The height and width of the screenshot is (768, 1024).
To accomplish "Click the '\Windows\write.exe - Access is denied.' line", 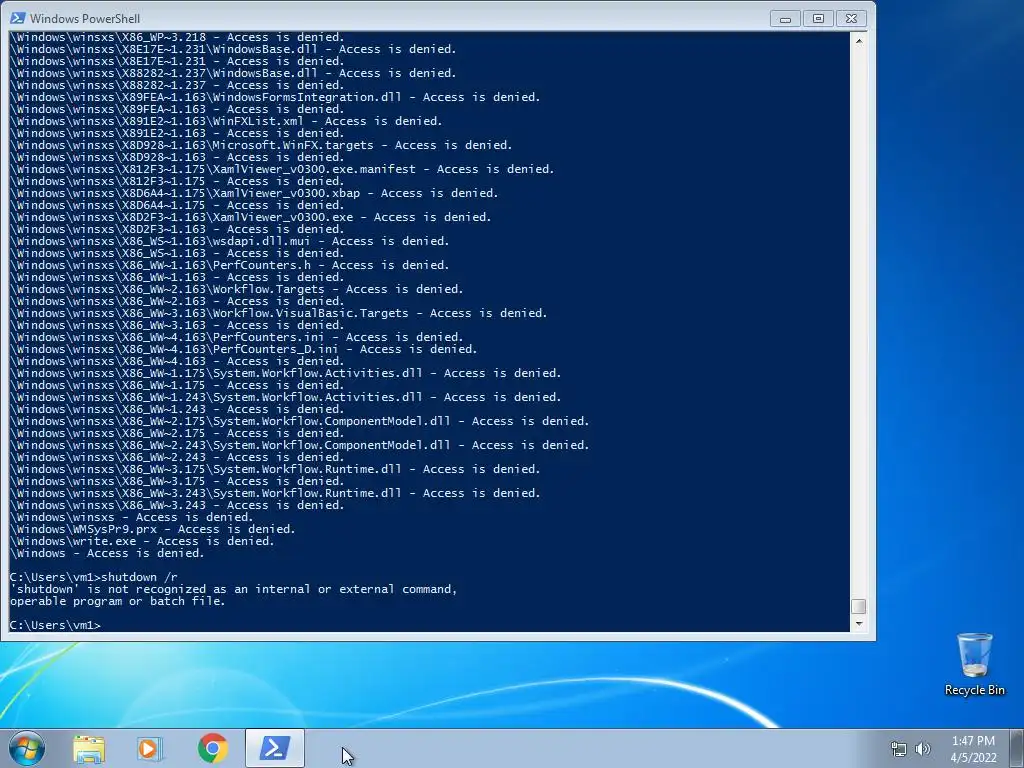I will 142,541.
